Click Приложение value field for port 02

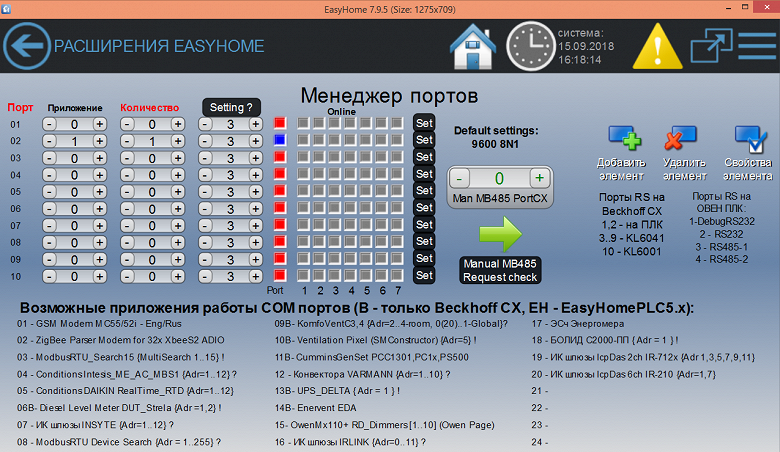(74, 141)
